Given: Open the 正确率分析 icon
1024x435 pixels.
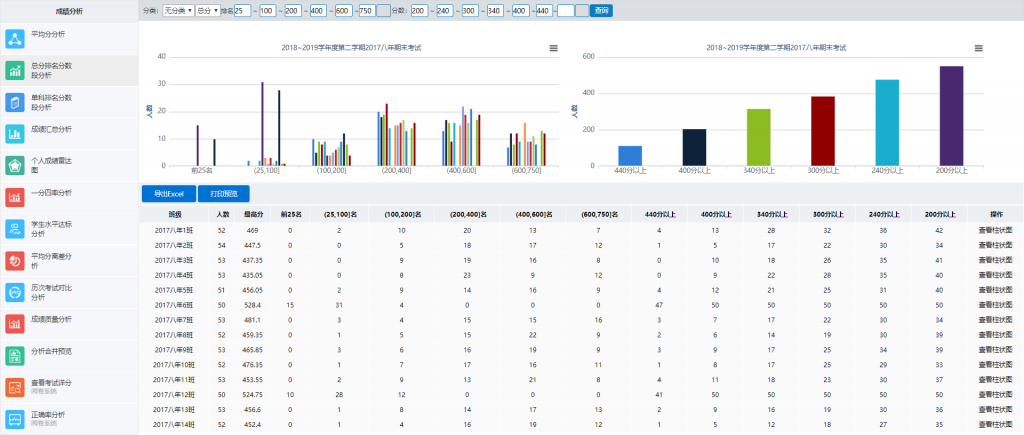Looking at the screenshot, I should pos(15,419).
